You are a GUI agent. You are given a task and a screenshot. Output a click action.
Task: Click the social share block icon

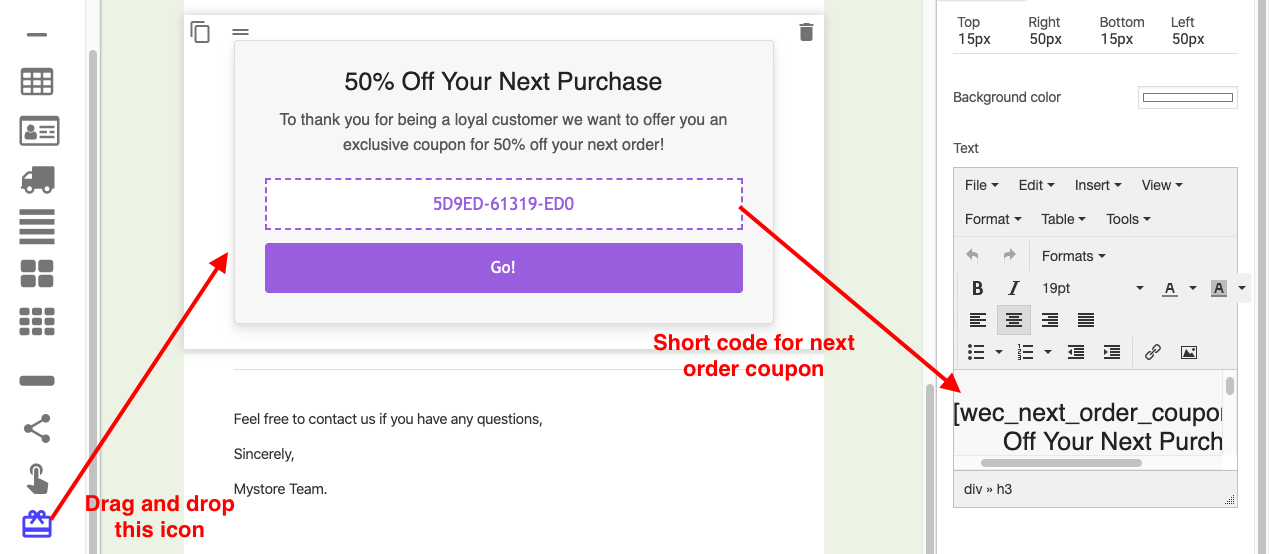tap(37, 429)
